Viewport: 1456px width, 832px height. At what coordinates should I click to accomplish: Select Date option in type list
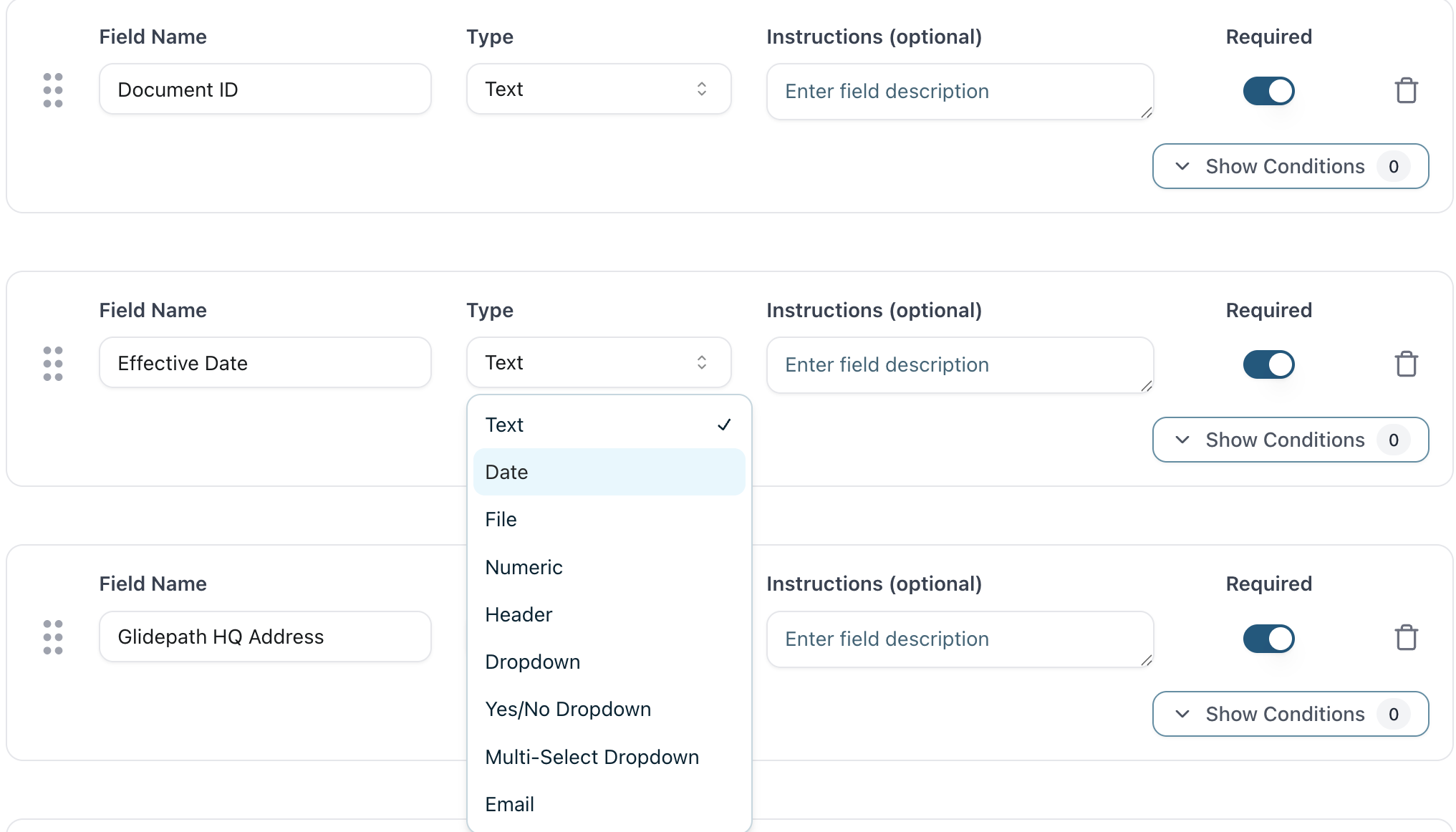(x=608, y=473)
